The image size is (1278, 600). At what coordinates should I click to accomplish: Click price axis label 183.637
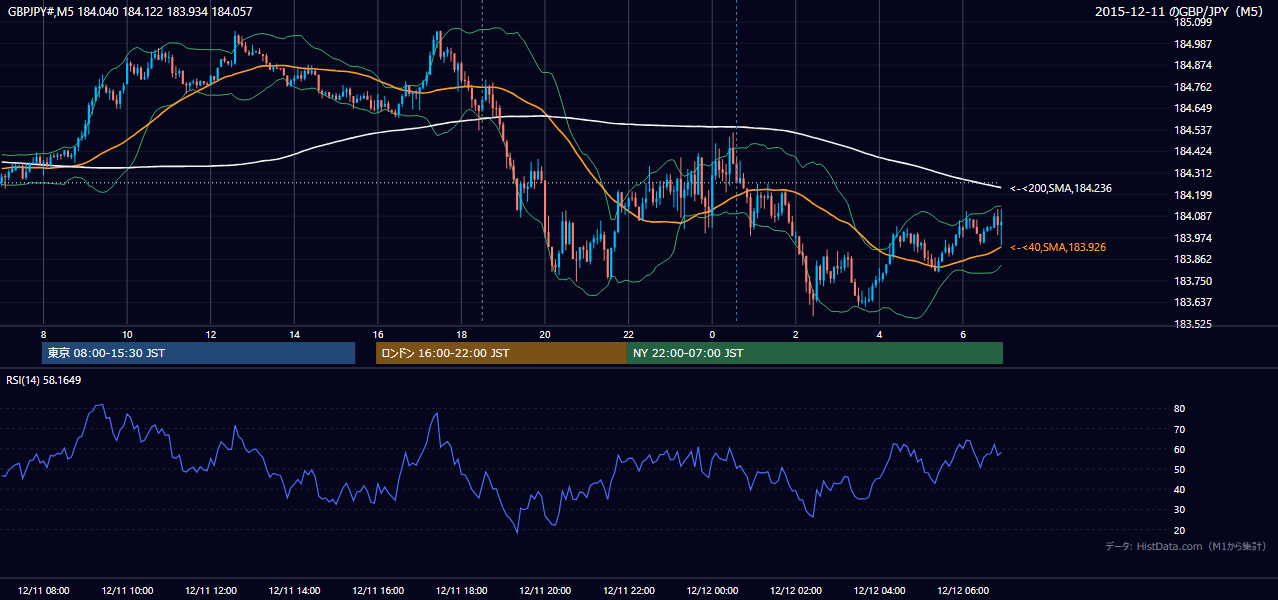point(1193,302)
